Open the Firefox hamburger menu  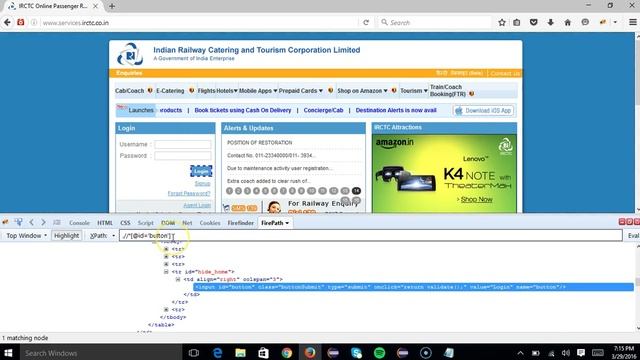tap(632, 22)
